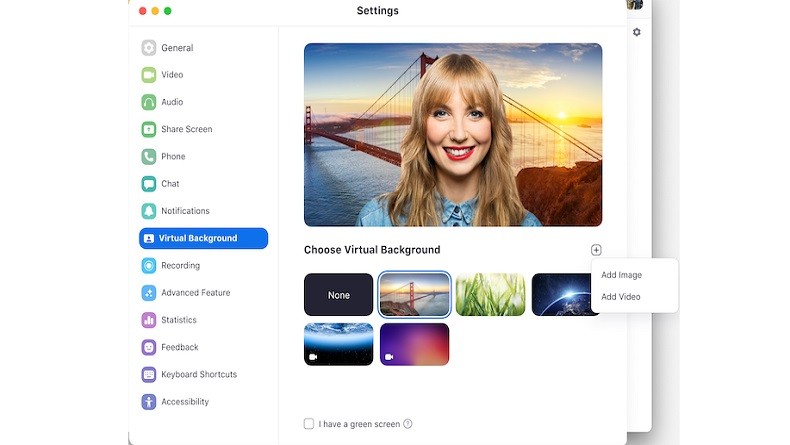
Task: Click the plus button to add background
Action: [596, 250]
